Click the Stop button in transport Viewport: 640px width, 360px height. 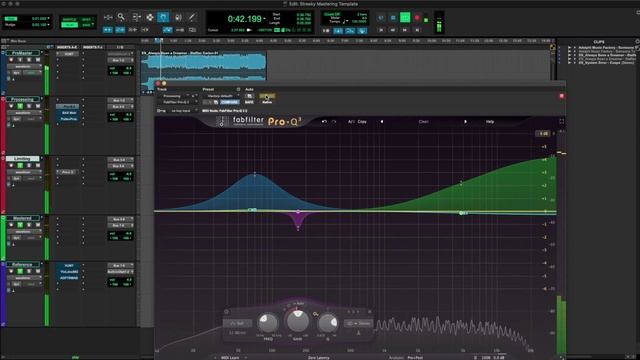pyautogui.click(x=393, y=18)
